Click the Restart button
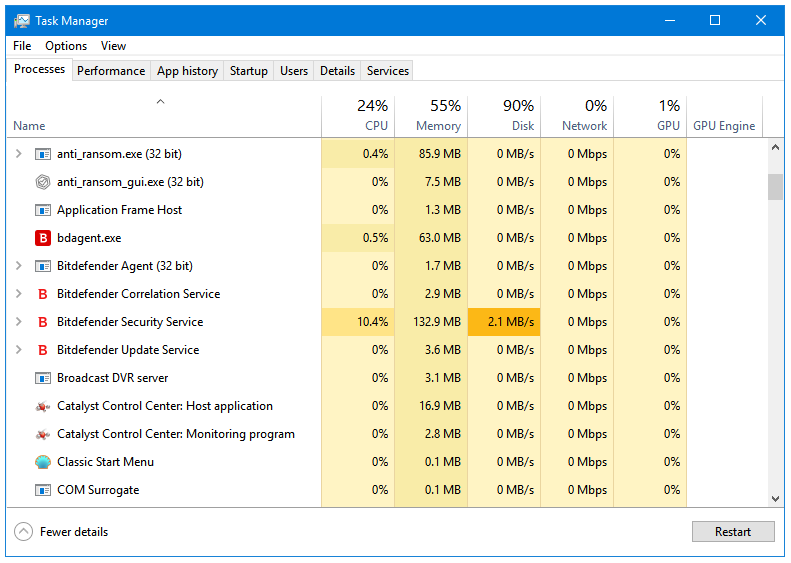This screenshot has width=791, height=563. pos(733,532)
